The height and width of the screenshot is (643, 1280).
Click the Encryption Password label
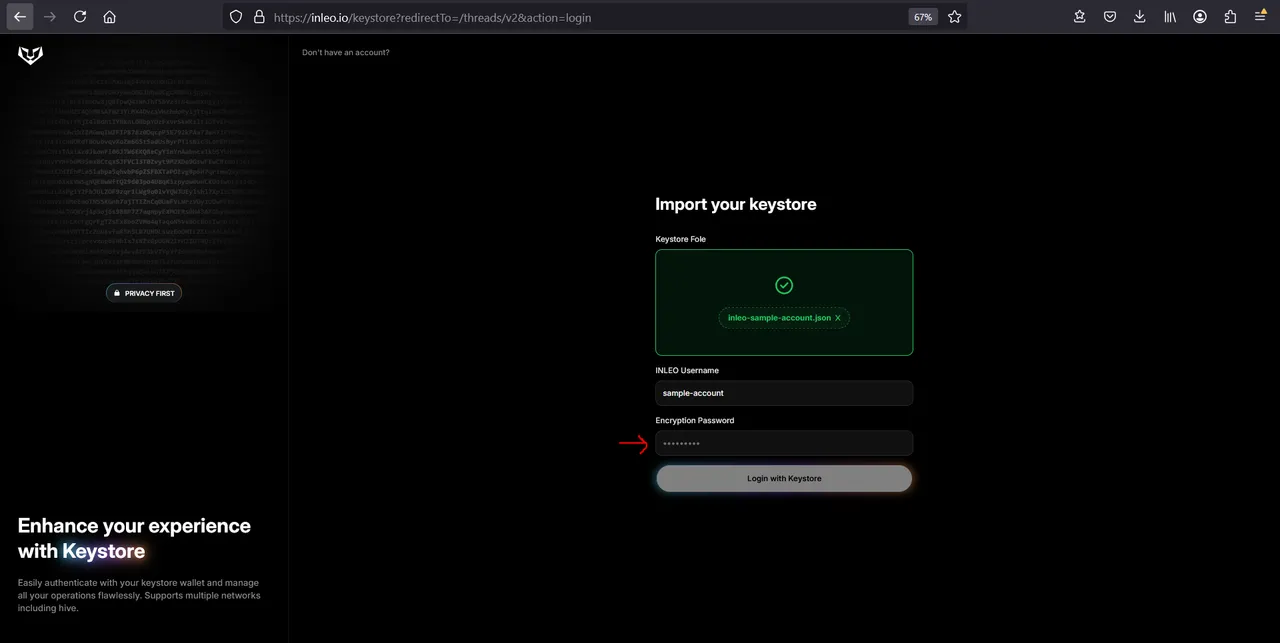pyautogui.click(x=695, y=420)
